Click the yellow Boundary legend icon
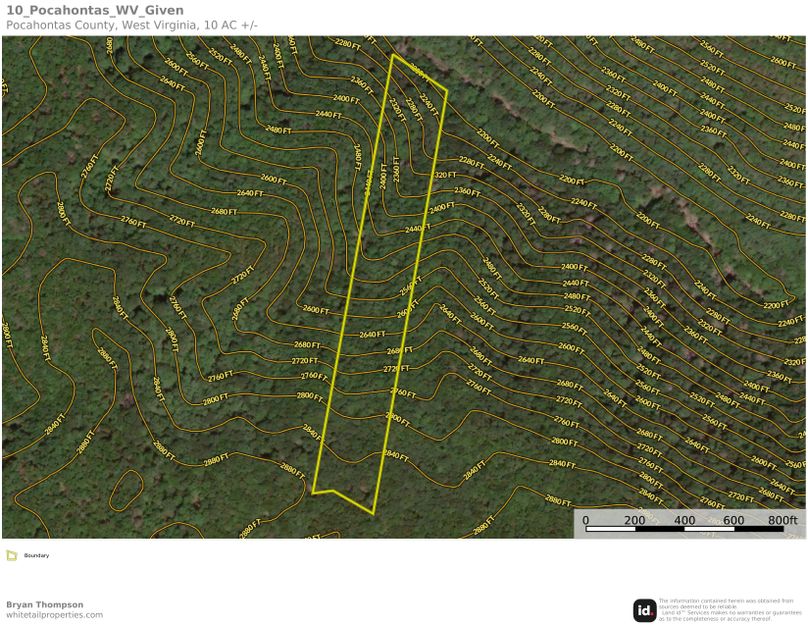 point(11,555)
